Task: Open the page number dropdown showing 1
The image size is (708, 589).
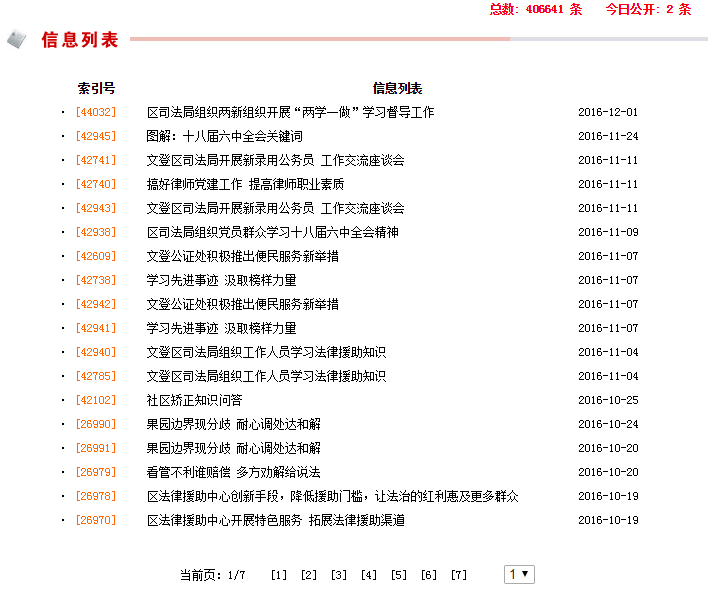Action: tap(520, 574)
